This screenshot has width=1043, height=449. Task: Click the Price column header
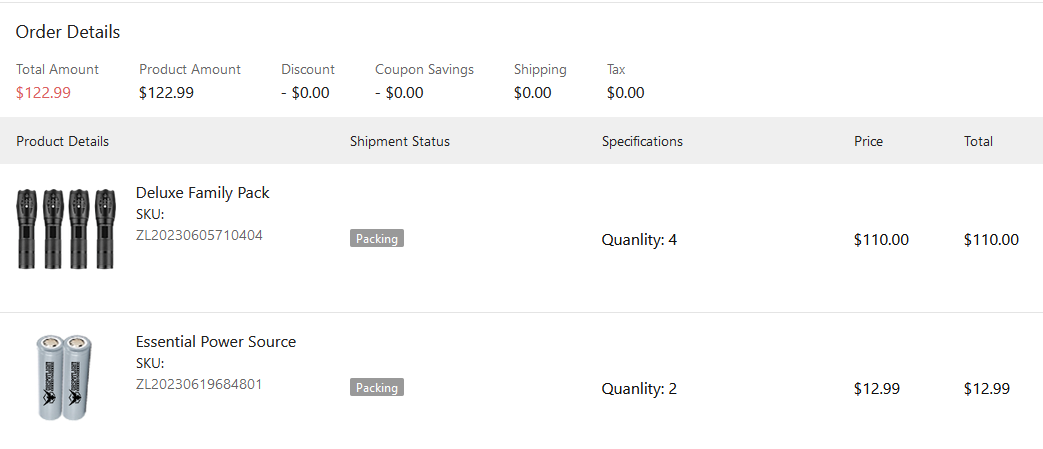868,141
